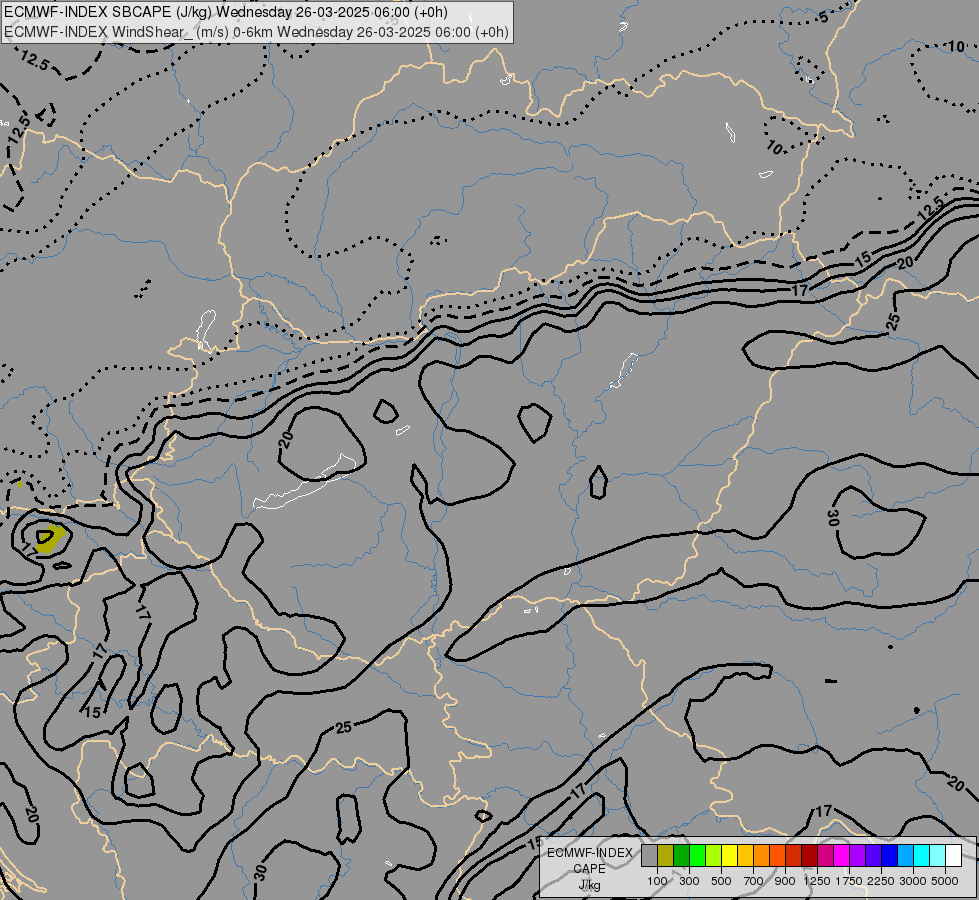Screen dimensions: 979x900
Task: Select the lime yellow-green legend swatch
Action: coord(714,856)
